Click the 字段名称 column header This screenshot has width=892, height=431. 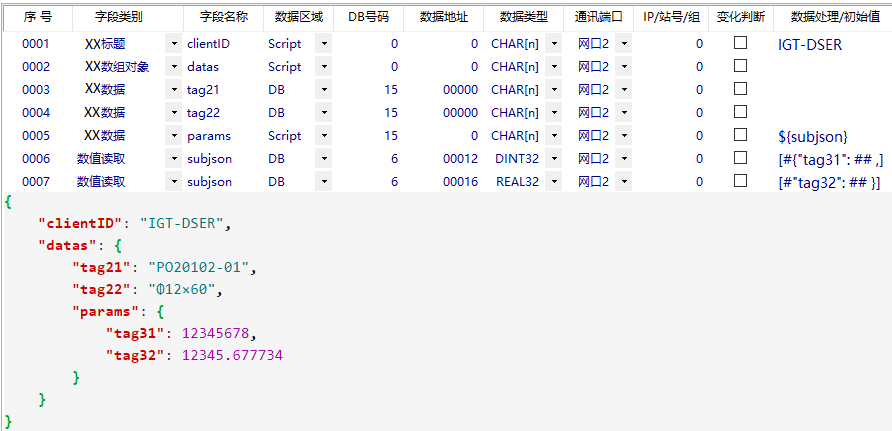(223, 17)
